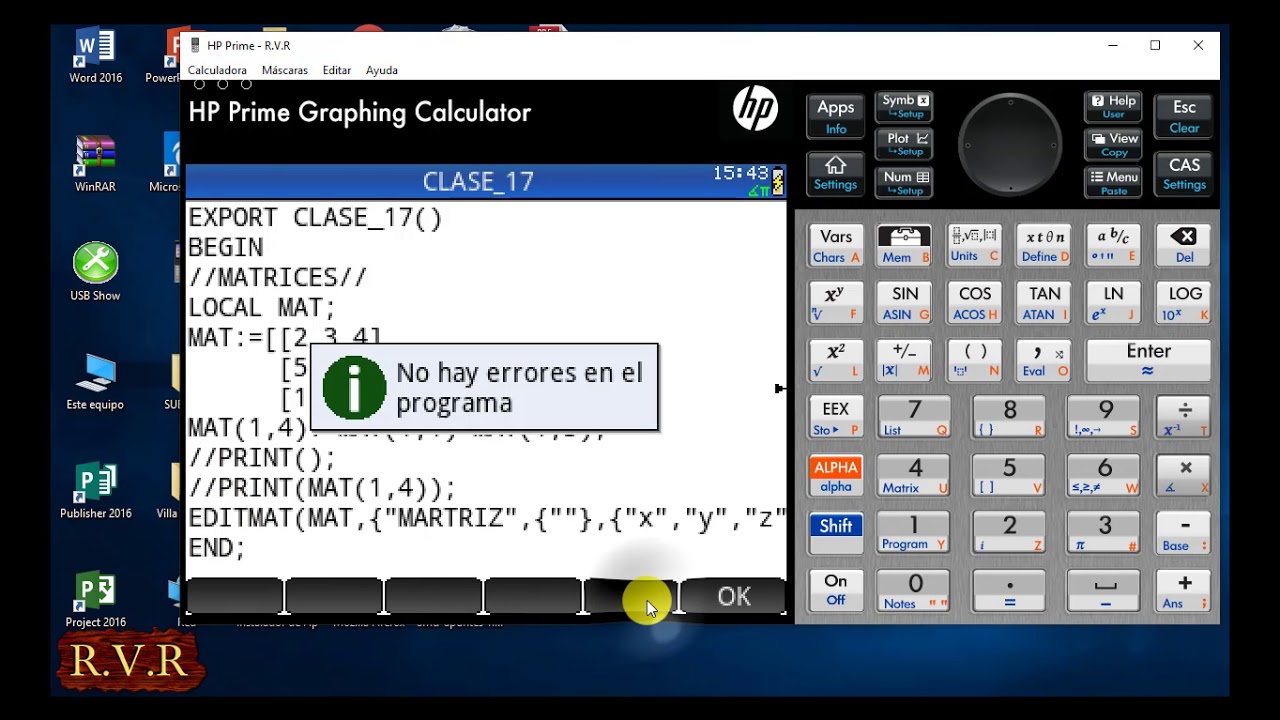Tap the TAN ATAN key
The height and width of the screenshot is (720, 1280).
pyautogui.click(x=1044, y=303)
